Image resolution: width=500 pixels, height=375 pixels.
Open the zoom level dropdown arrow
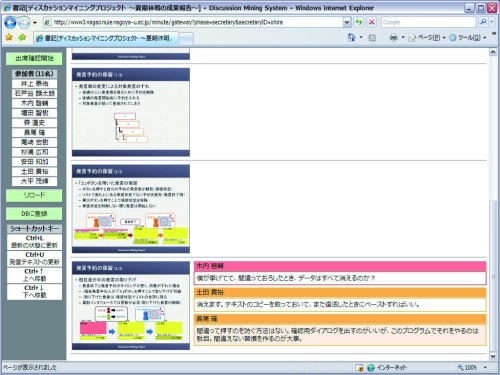pyautogui.click(x=485, y=368)
